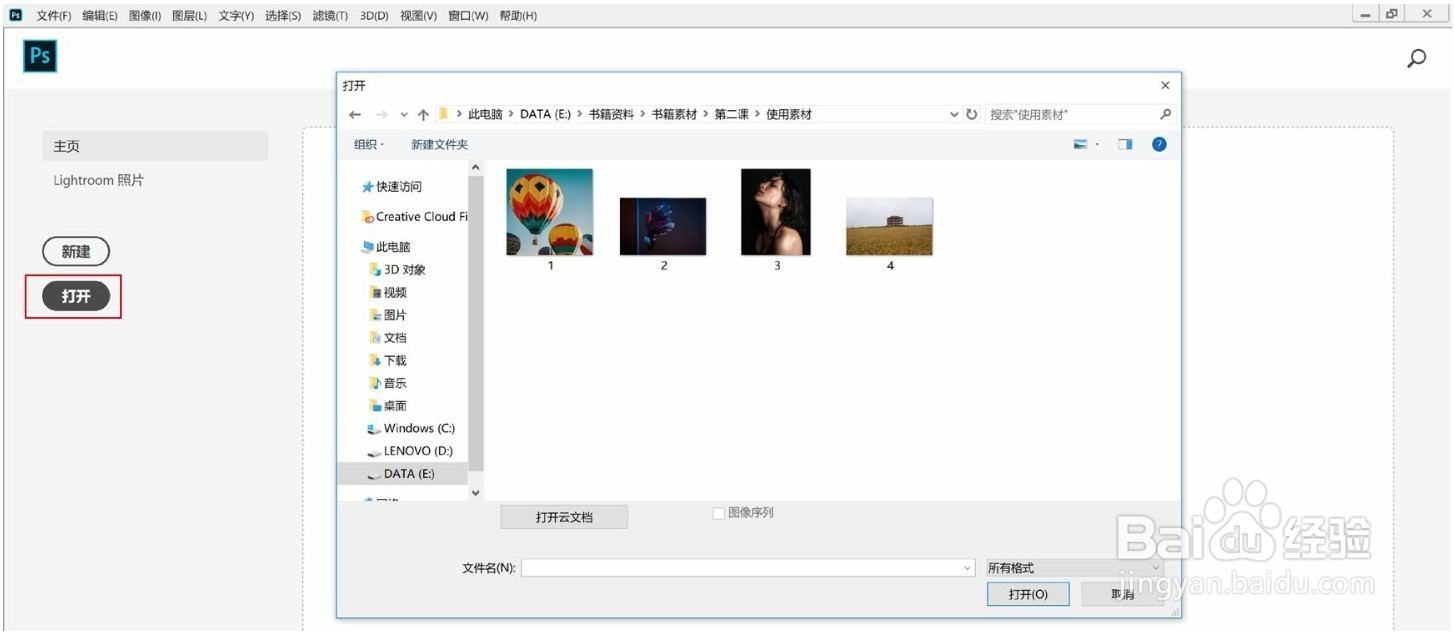The width and height of the screenshot is (1454, 633).
Task: Open the 图片 folder in sidebar
Action: [x=388, y=315]
